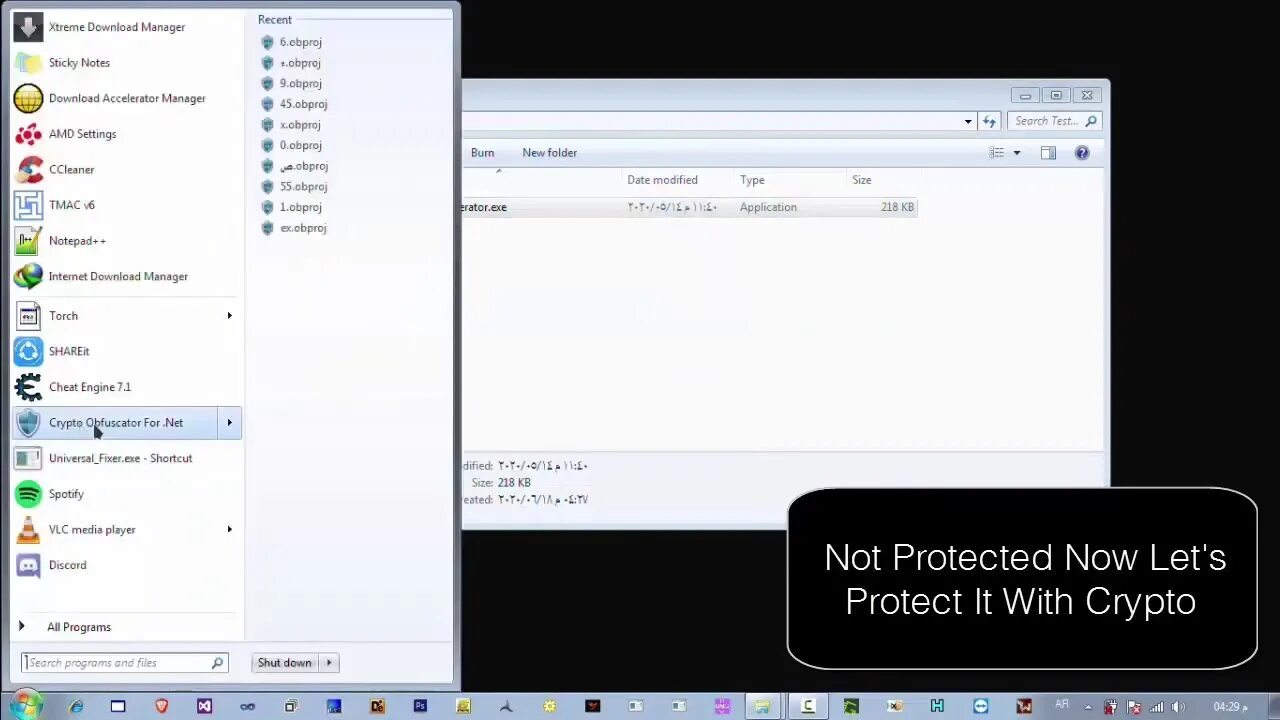Refresh the Explorer address bar
Image resolution: width=1280 pixels, height=720 pixels.
pos(989,121)
